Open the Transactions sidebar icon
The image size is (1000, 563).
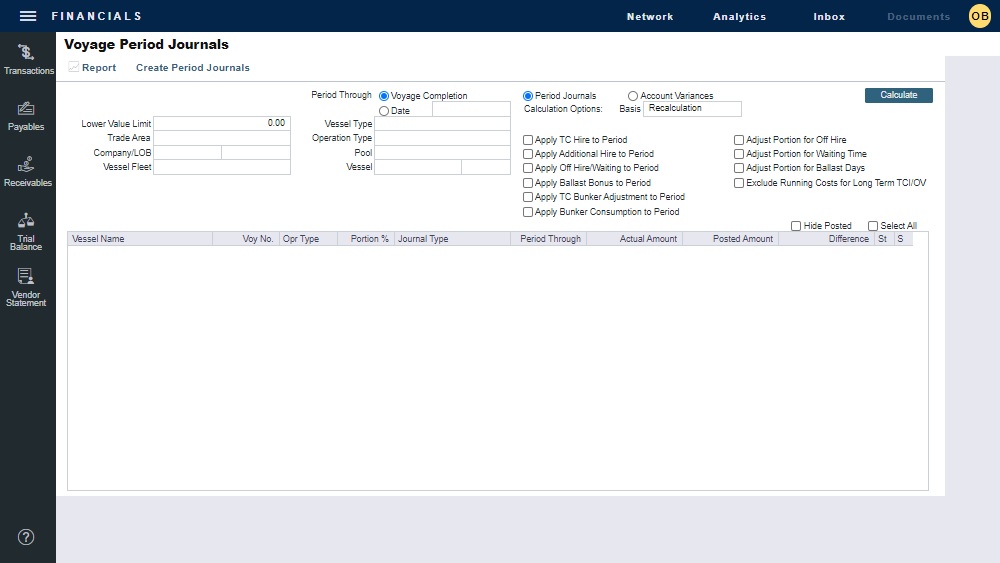(27, 60)
